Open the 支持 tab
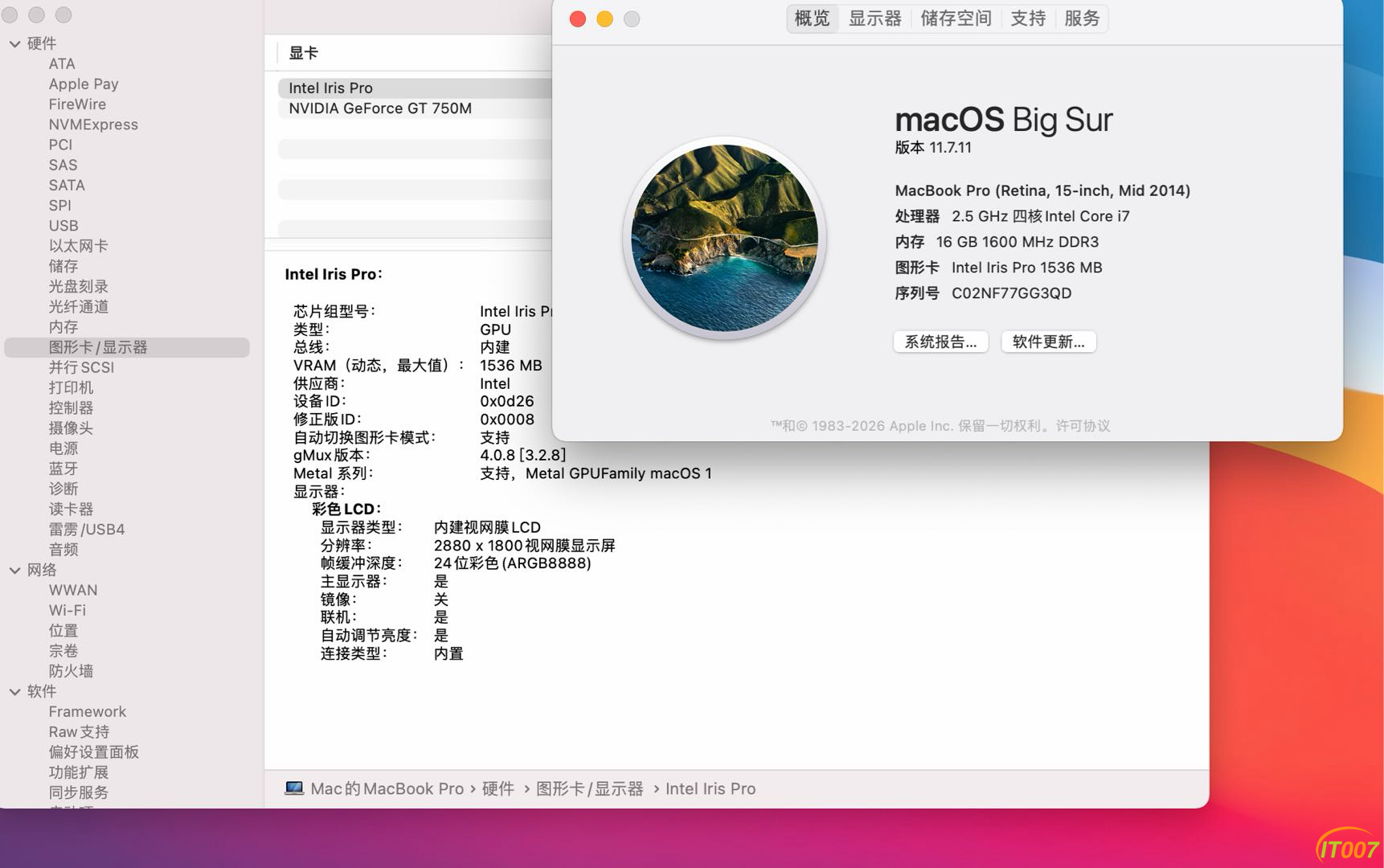Screen dimensions: 1384x868 coord(1028,18)
